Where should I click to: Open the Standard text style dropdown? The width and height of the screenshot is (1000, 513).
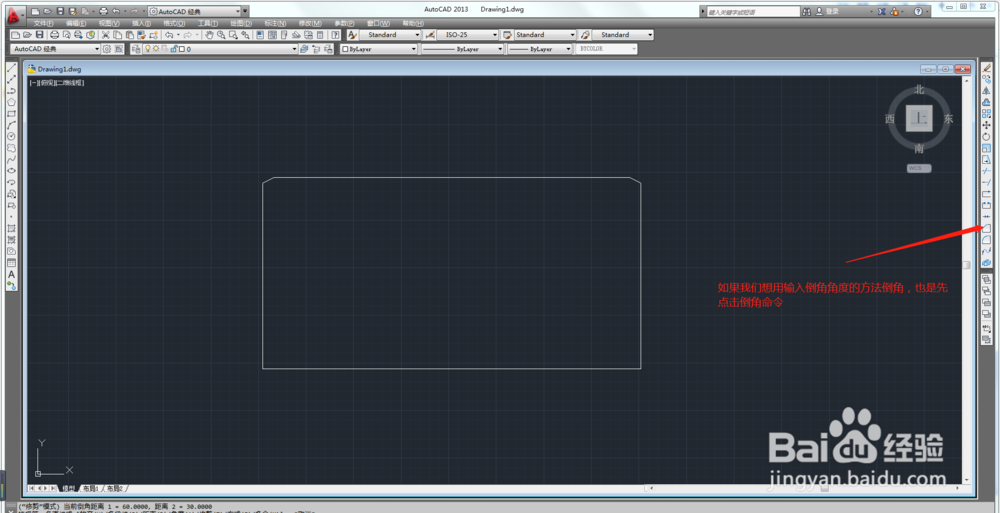tap(390, 35)
